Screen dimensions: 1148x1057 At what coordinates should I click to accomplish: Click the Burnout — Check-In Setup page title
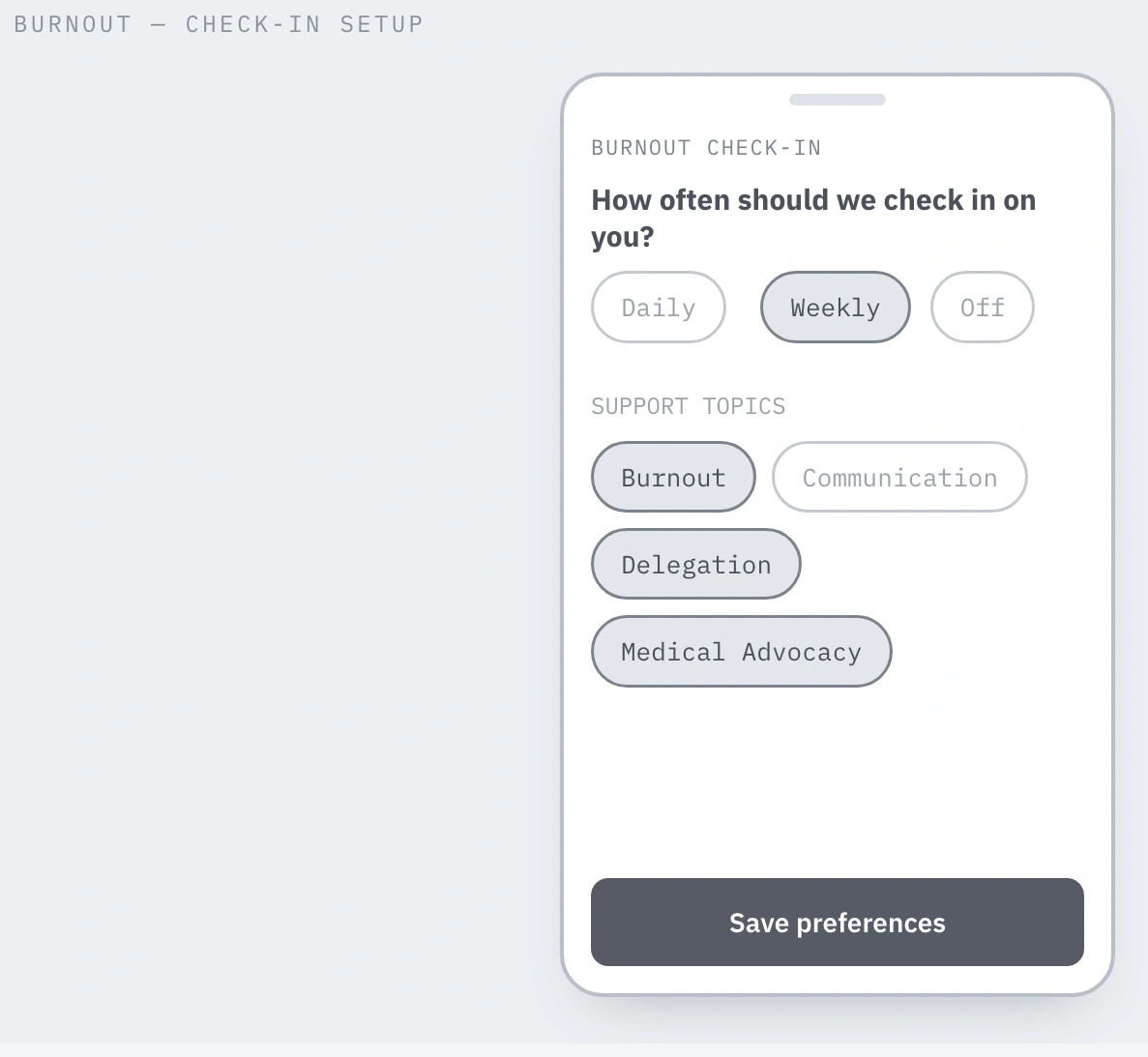(x=219, y=24)
